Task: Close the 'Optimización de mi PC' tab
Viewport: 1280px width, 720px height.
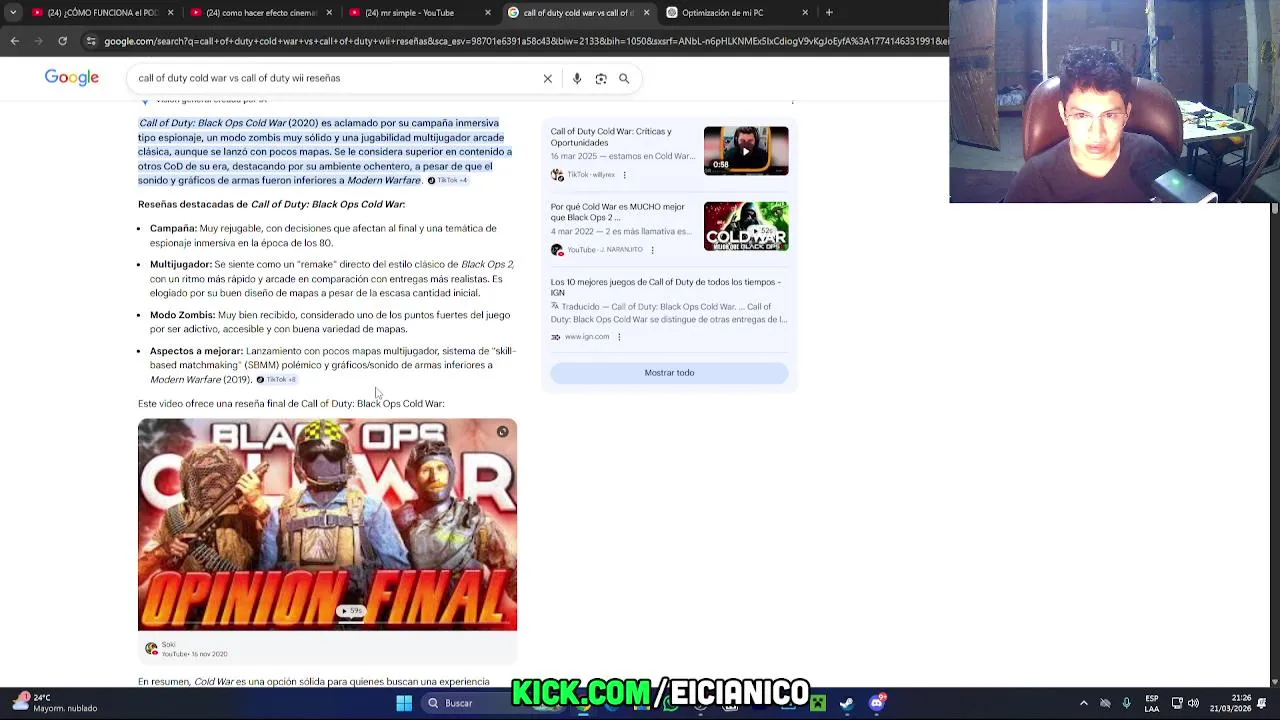Action: [x=805, y=12]
